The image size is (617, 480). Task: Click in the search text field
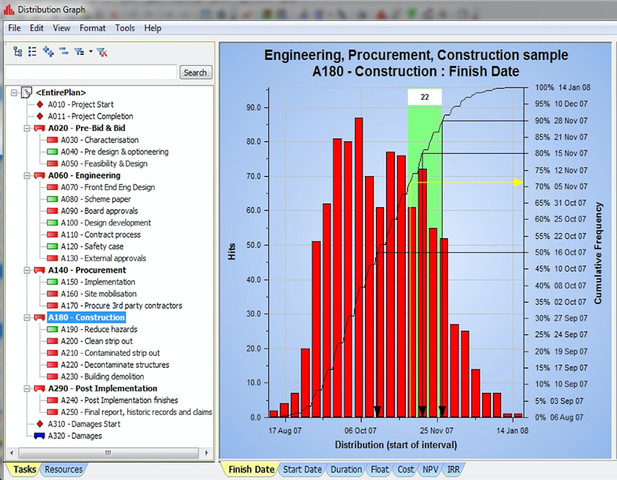pyautogui.click(x=91, y=73)
